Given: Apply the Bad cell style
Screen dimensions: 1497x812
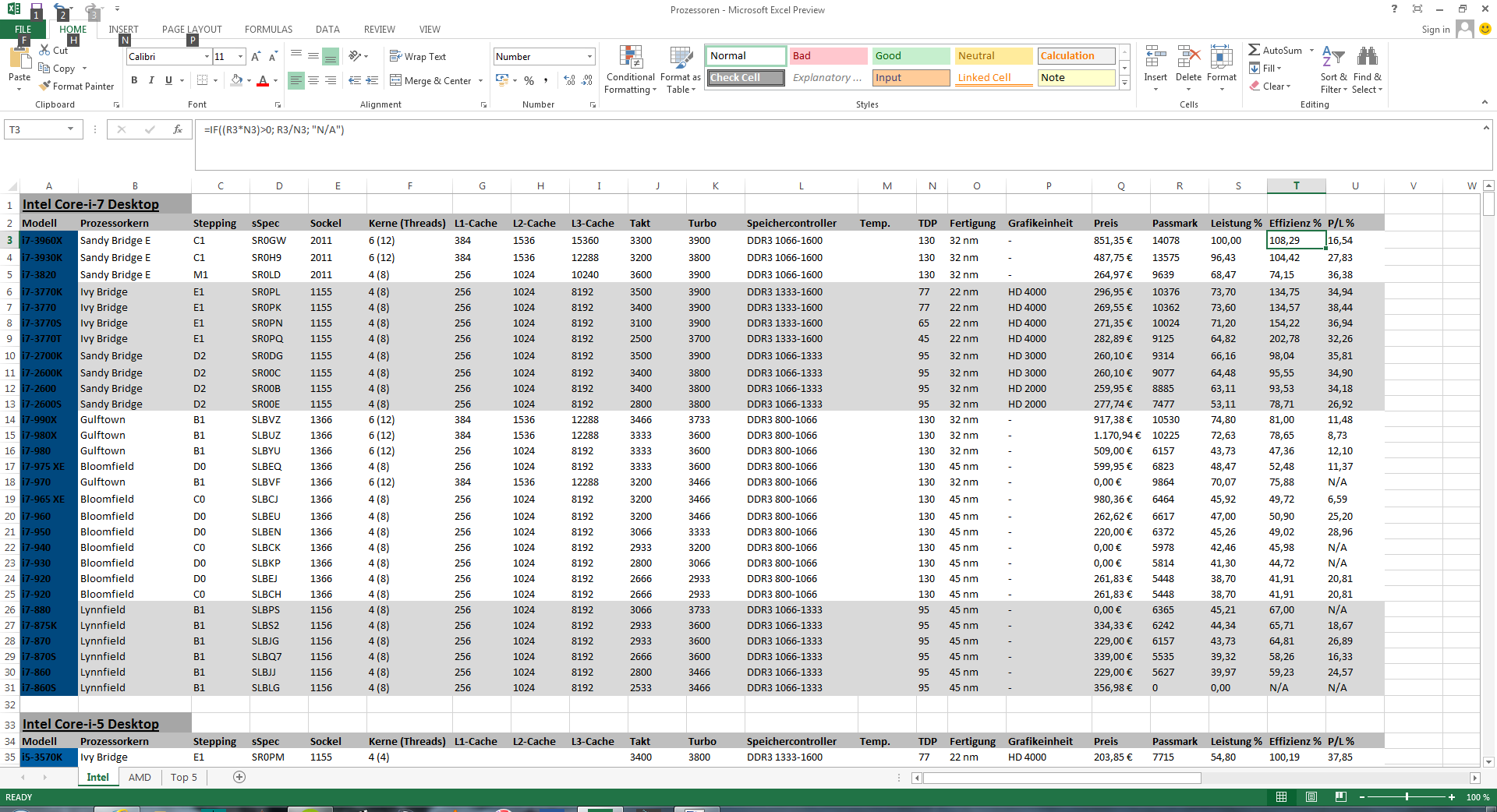Looking at the screenshot, I should point(828,56).
